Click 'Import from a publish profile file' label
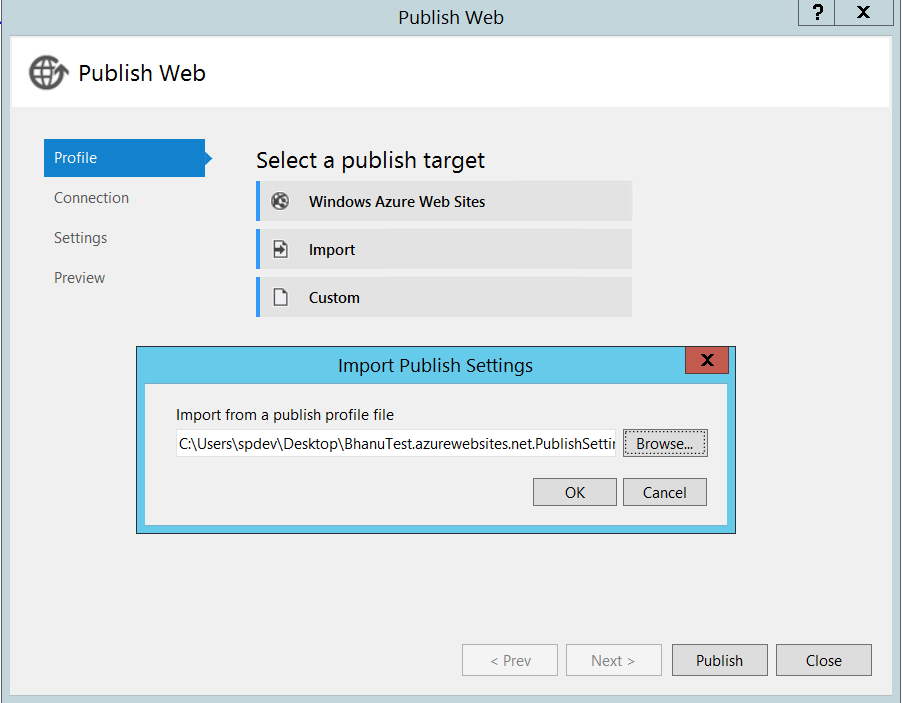902x703 pixels. tap(285, 415)
